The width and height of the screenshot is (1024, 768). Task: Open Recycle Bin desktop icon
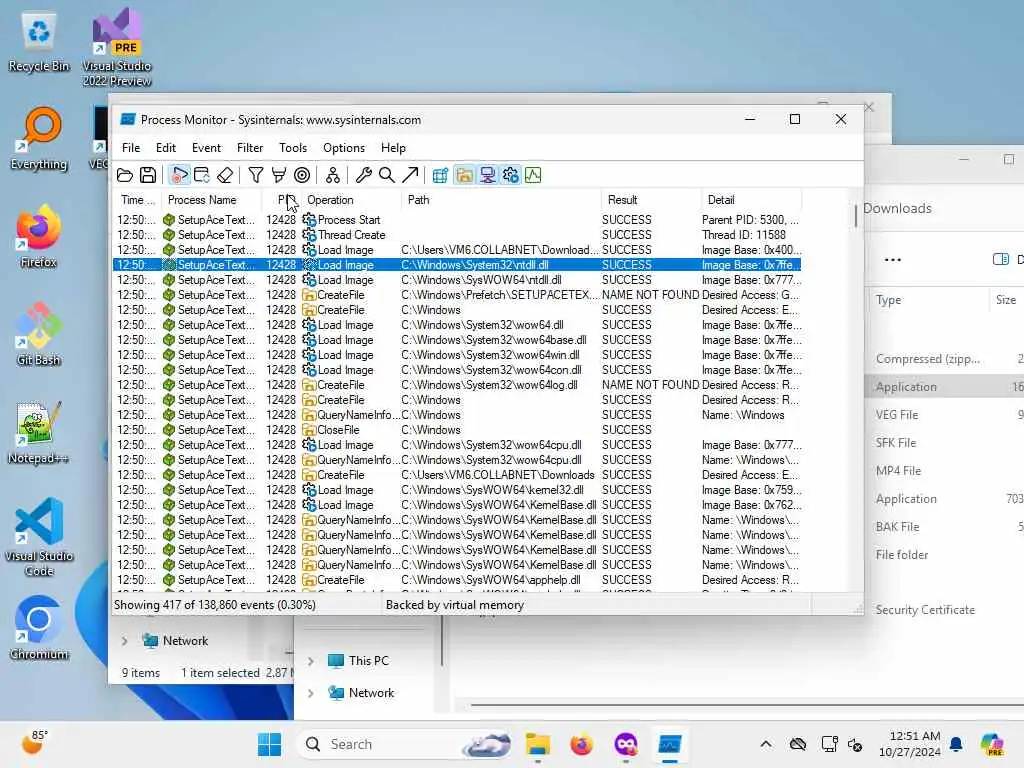39,42
